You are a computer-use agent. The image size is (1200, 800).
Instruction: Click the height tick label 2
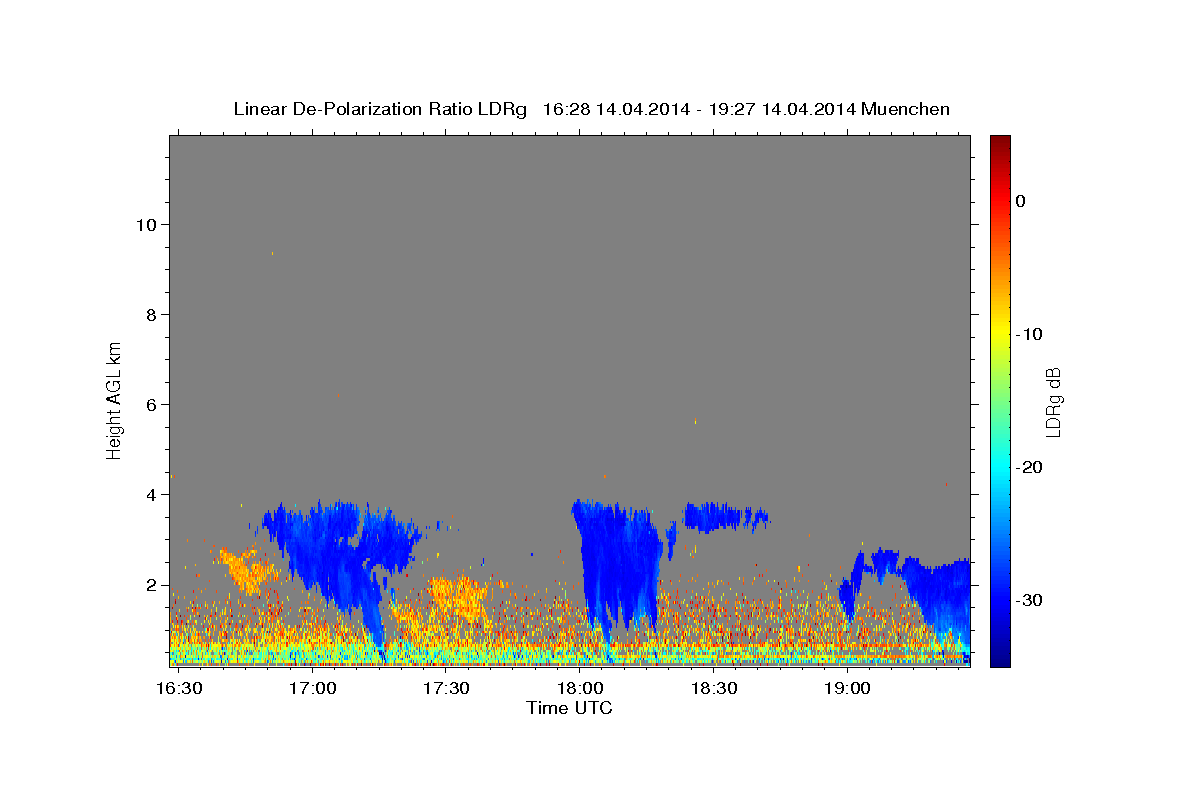pos(151,585)
